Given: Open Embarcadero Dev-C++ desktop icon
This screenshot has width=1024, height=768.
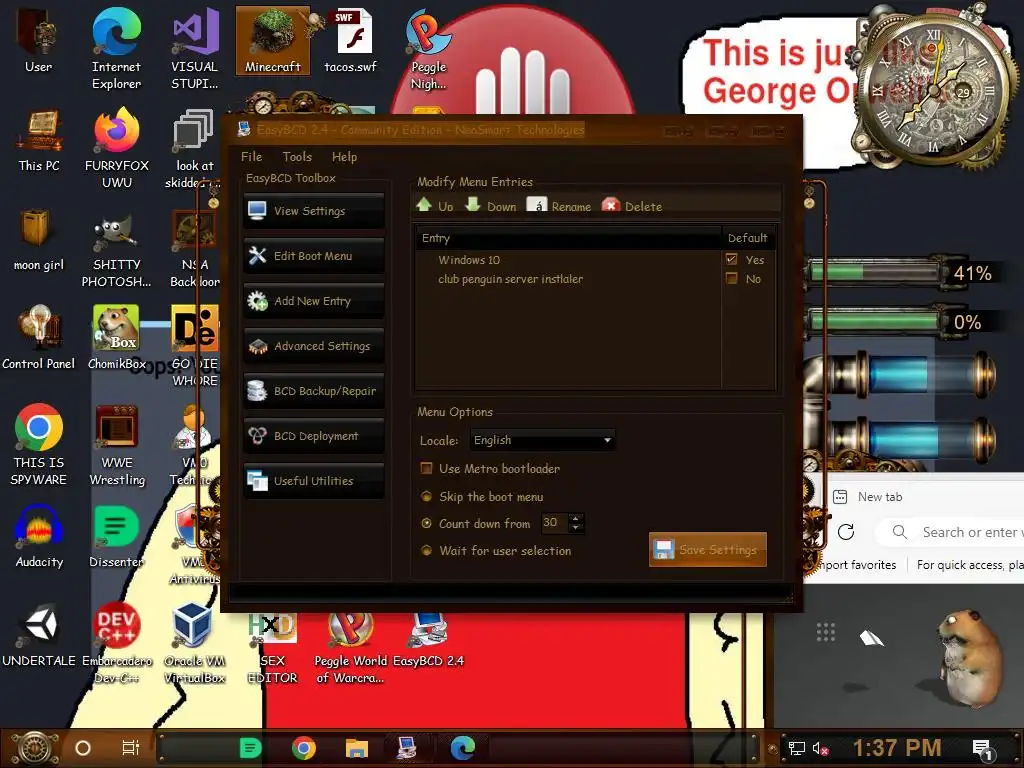Looking at the screenshot, I should pos(117,644).
